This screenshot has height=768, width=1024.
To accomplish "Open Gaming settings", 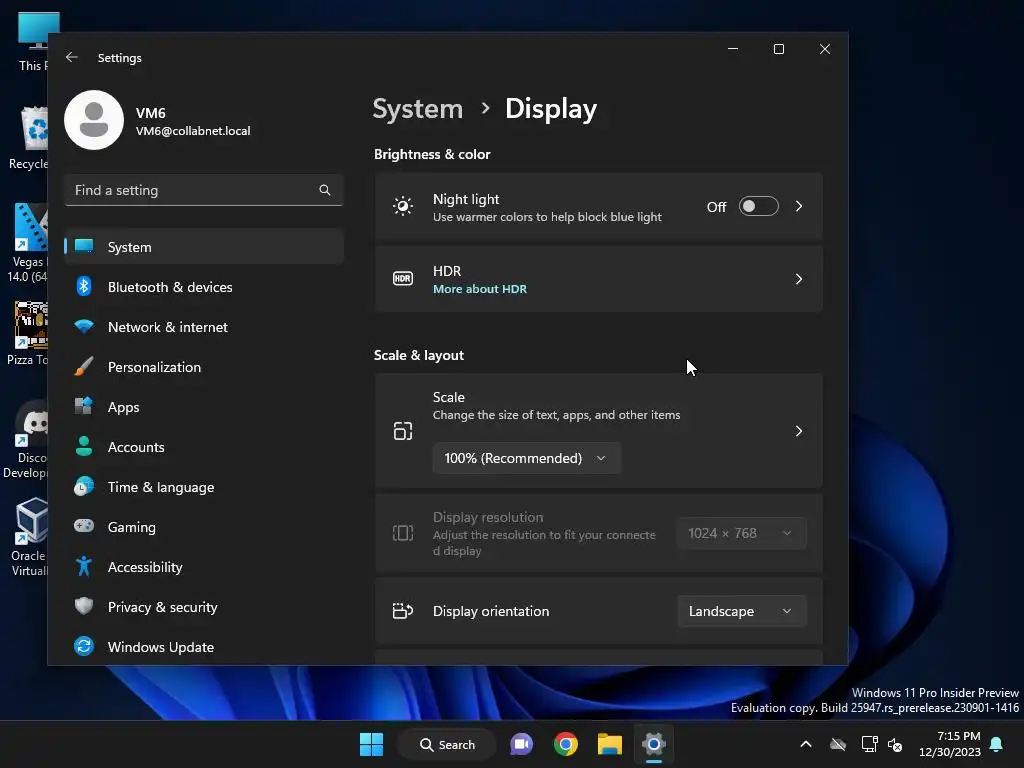I will 204,527.
